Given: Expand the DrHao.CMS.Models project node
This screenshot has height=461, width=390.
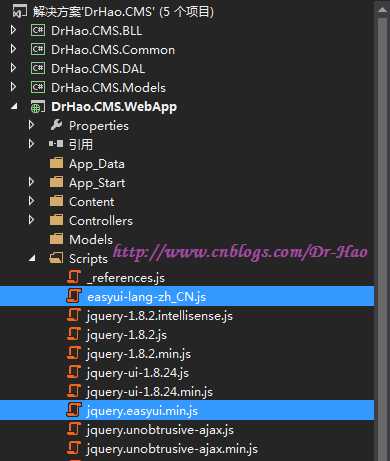Looking at the screenshot, I should coord(13,87).
